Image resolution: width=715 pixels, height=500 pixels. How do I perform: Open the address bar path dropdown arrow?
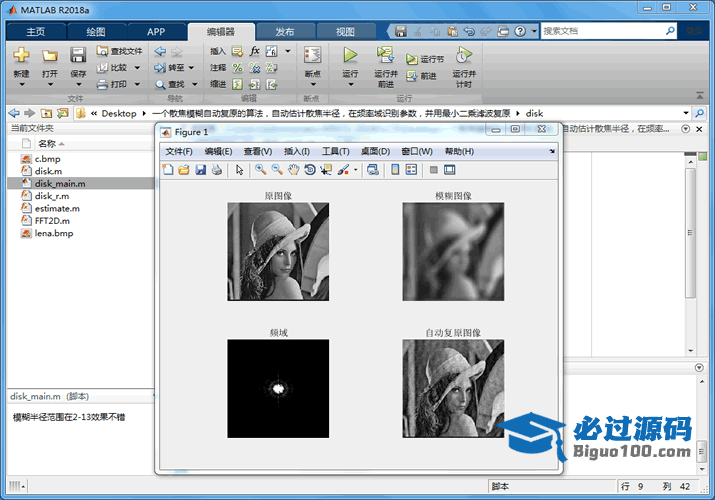coord(685,113)
